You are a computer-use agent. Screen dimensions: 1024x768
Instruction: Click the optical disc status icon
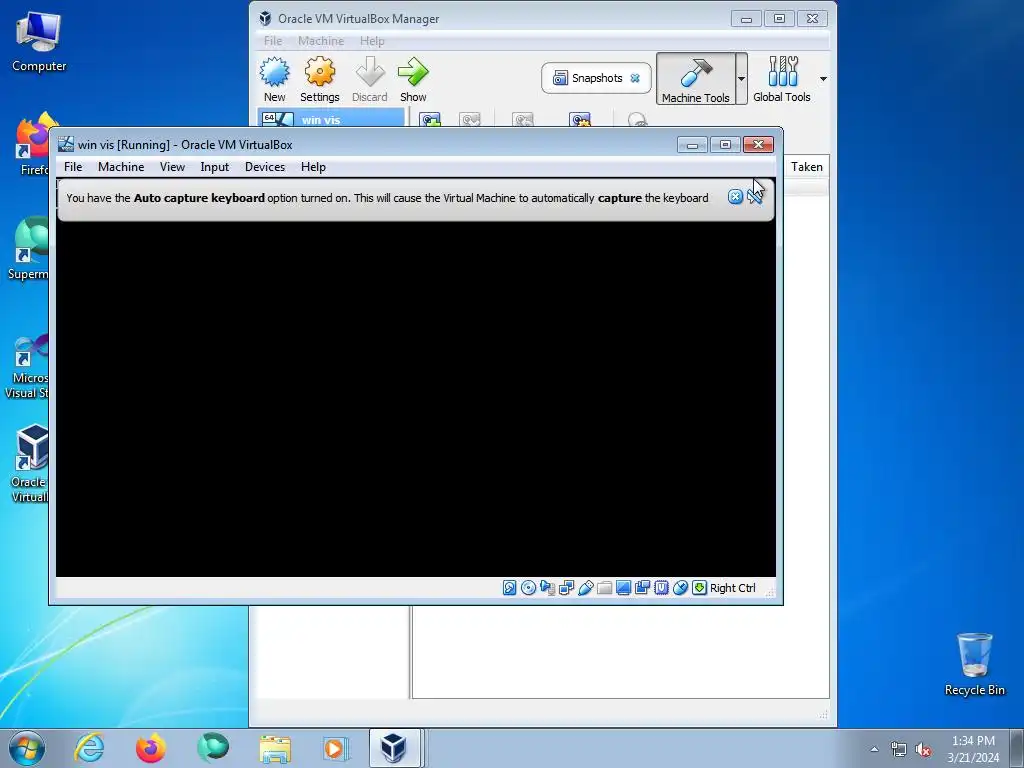point(528,588)
